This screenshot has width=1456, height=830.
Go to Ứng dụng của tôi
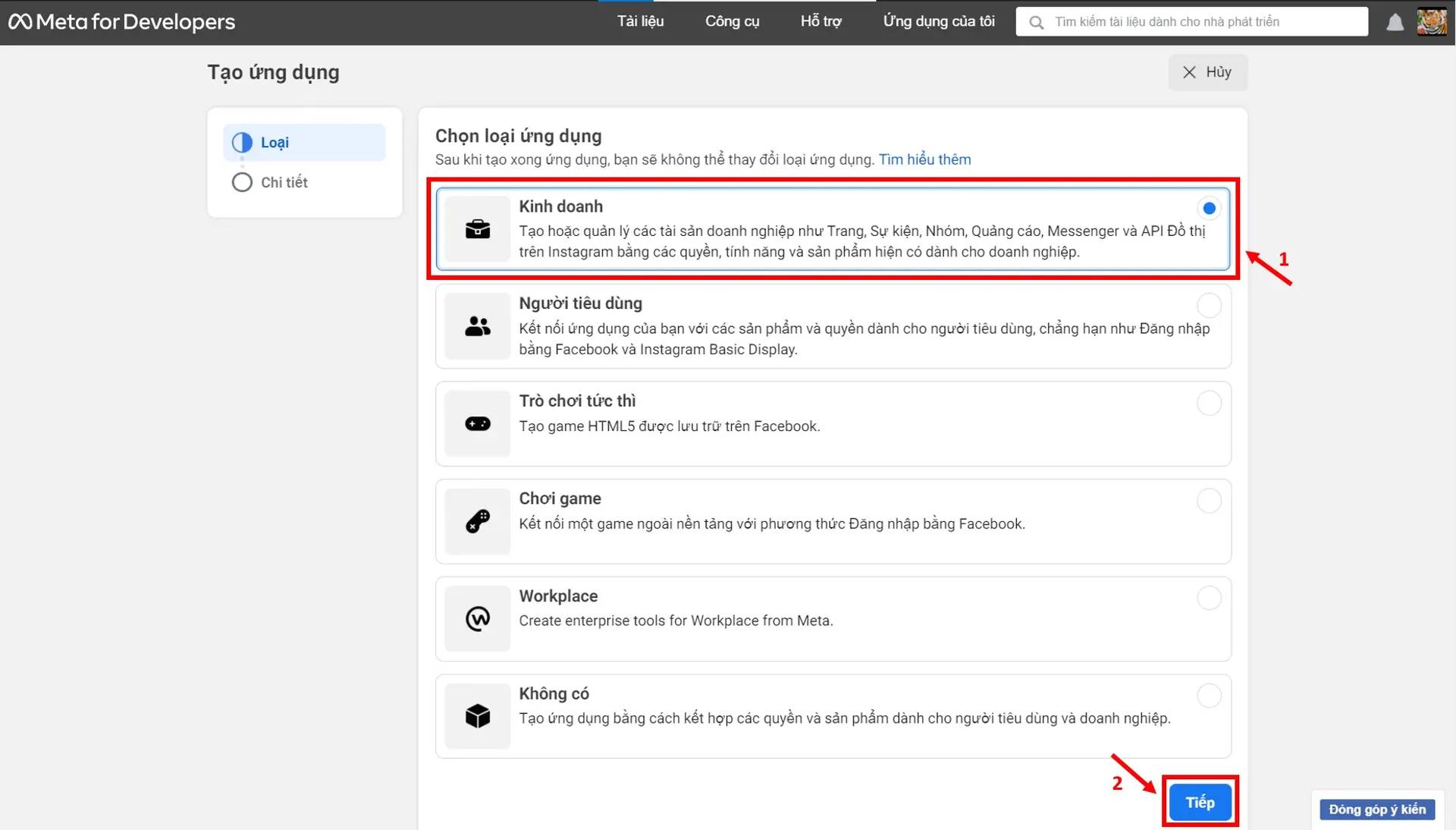(939, 21)
